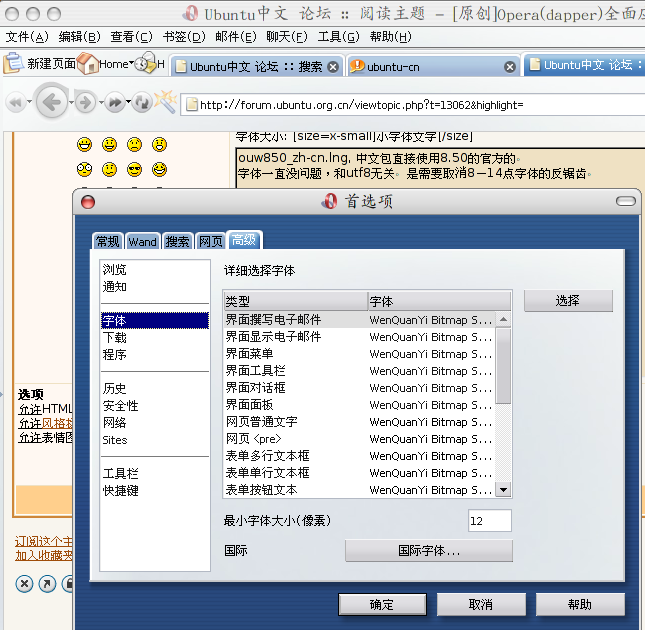Viewport: 645px width, 630px height.
Task: Select 历史 in the advanced category list
Action: tap(155, 389)
